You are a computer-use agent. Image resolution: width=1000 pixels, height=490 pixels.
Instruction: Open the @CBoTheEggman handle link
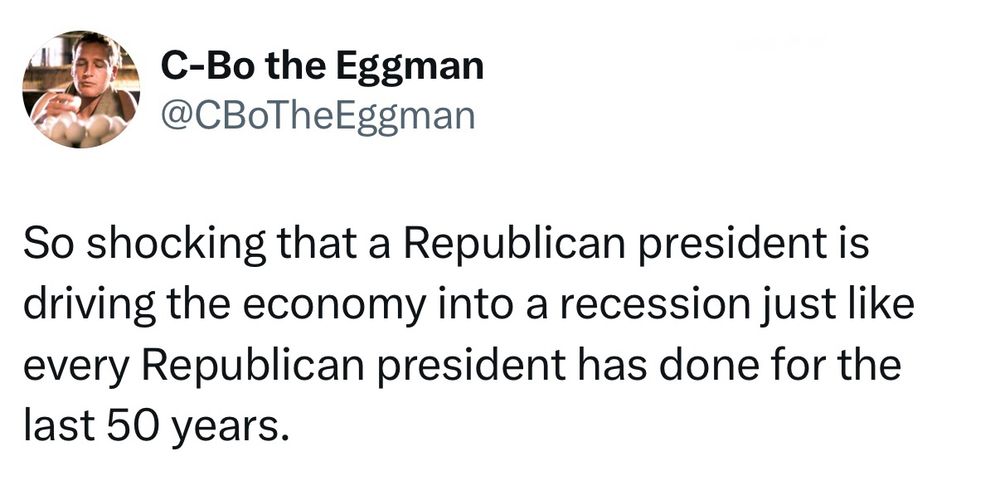318,117
